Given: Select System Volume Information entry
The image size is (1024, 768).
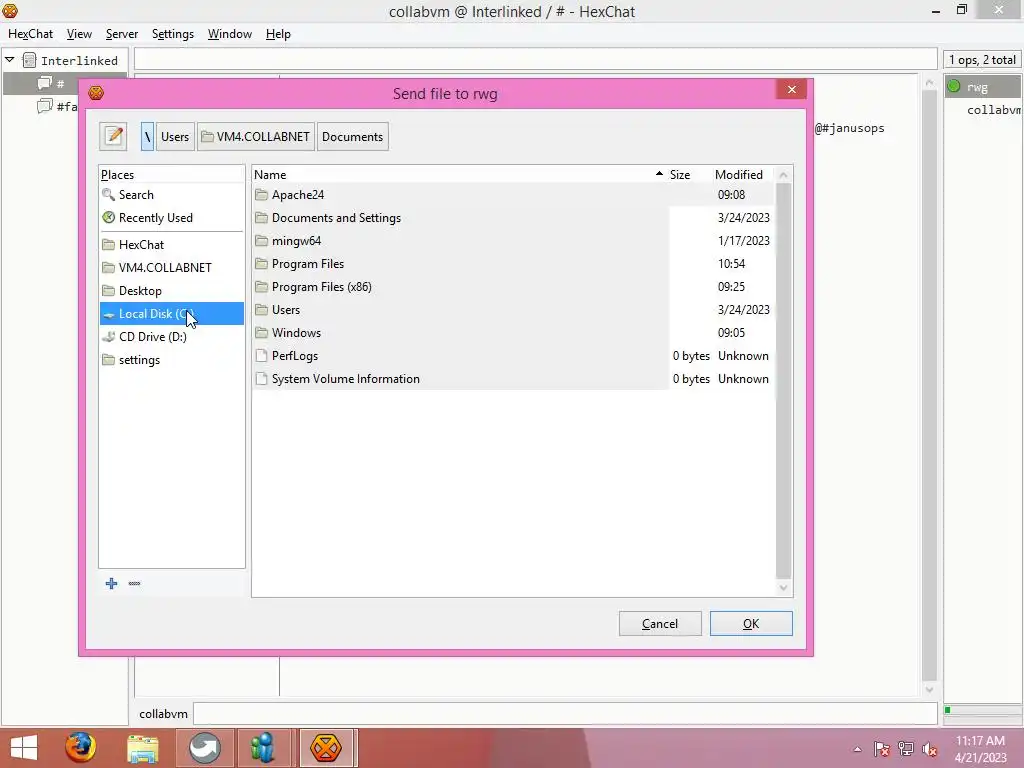Looking at the screenshot, I should [x=513, y=379].
